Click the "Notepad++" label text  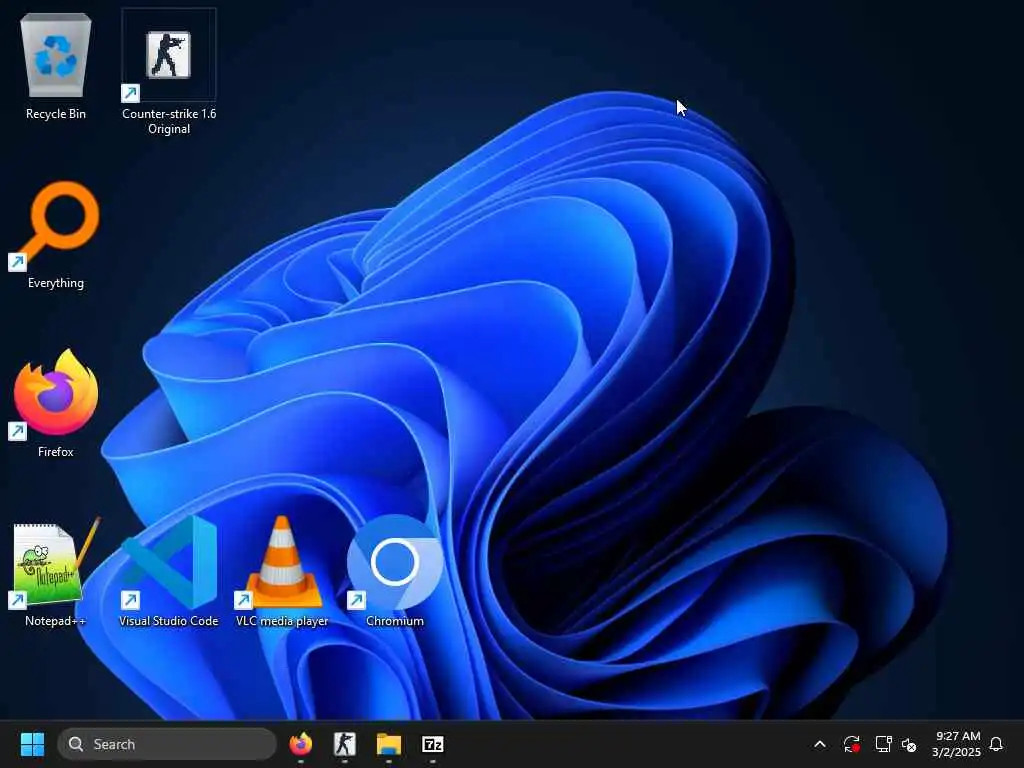pyautogui.click(x=56, y=621)
